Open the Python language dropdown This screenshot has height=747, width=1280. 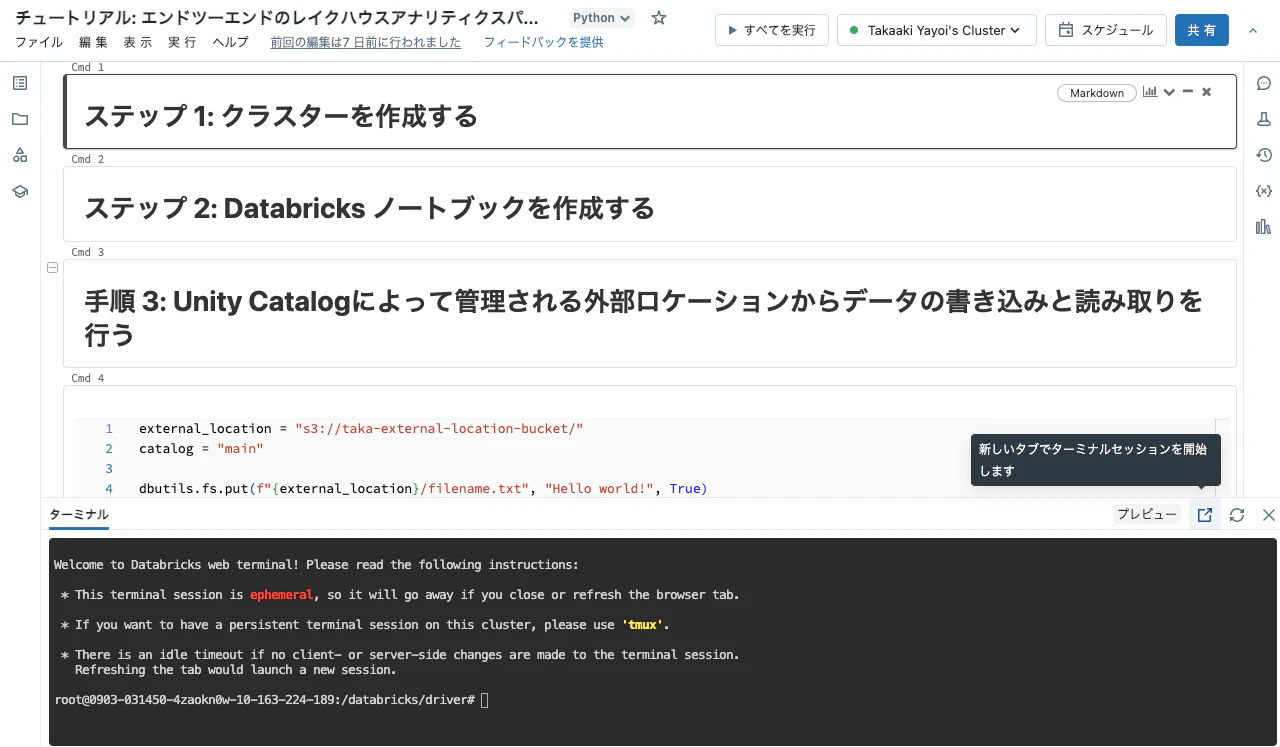pos(602,18)
